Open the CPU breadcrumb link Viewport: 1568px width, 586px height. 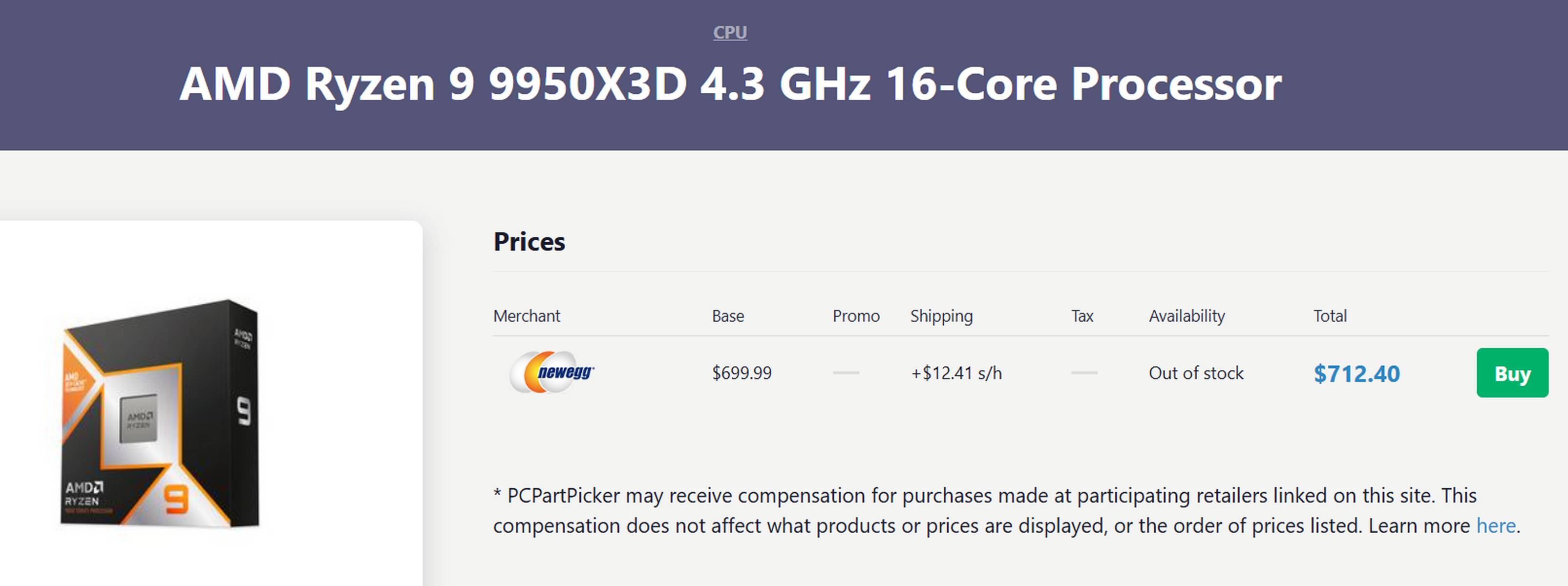(730, 32)
